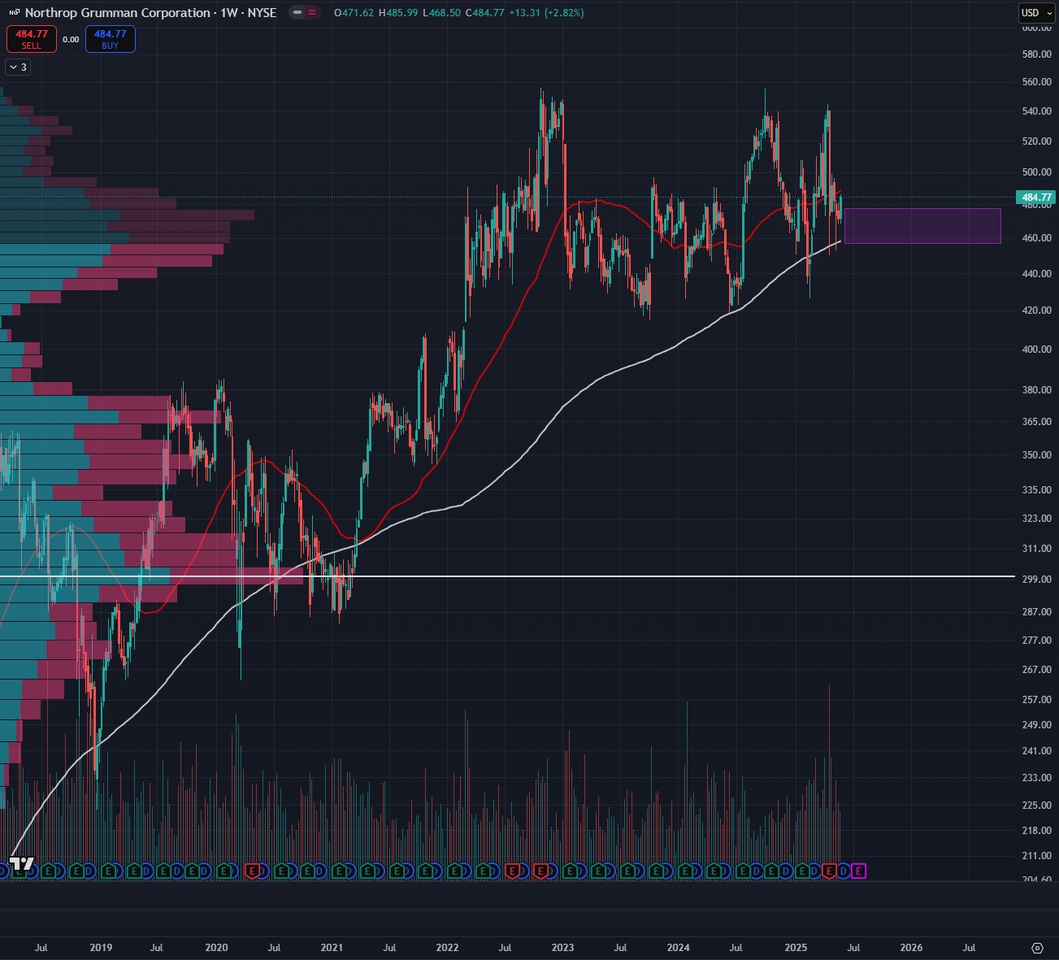Viewport: 1059px width, 960px height.
Task: Click the 267.00 price axis label
Action: (1037, 670)
